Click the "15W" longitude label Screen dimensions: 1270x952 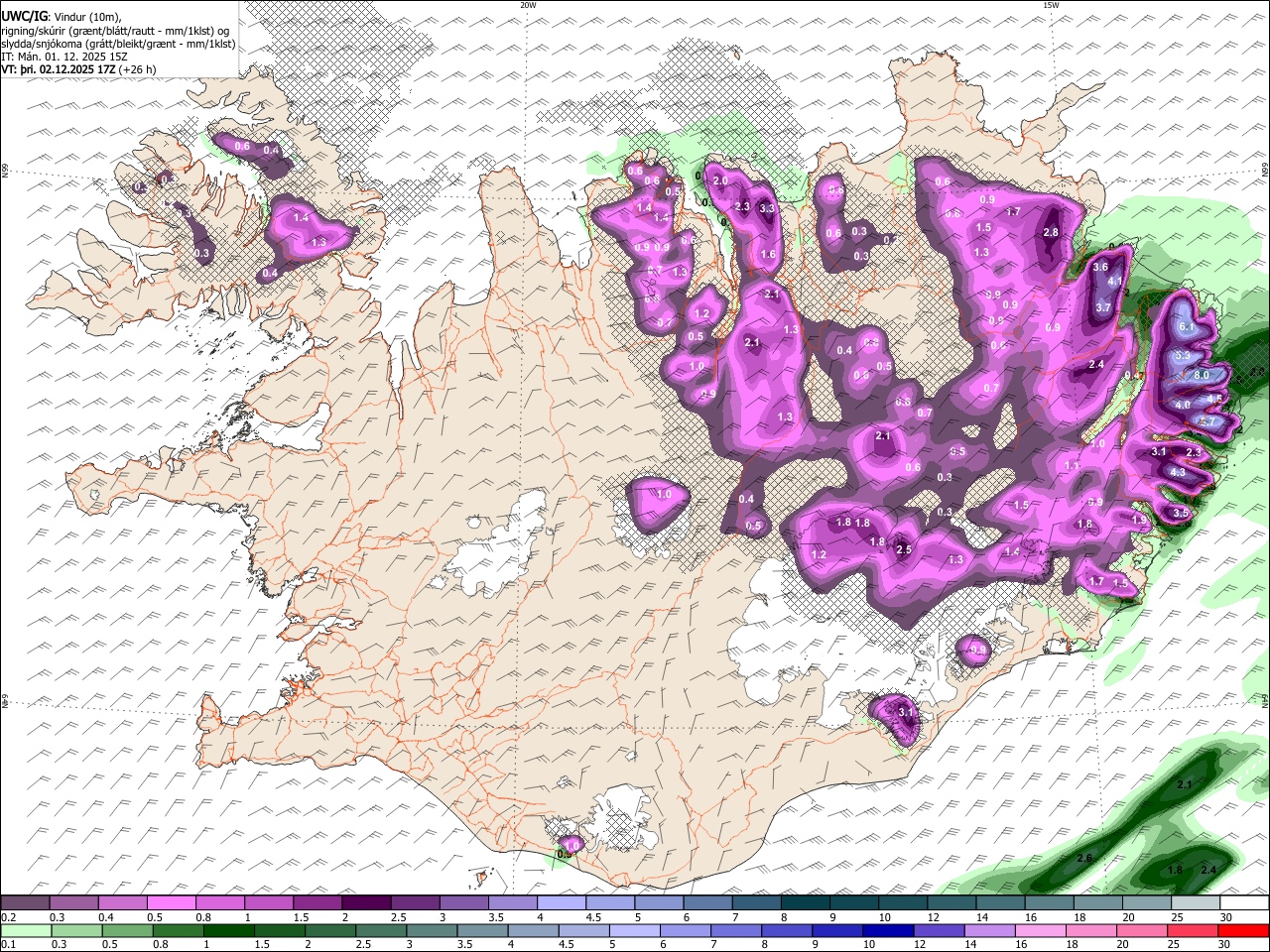[1050, 4]
